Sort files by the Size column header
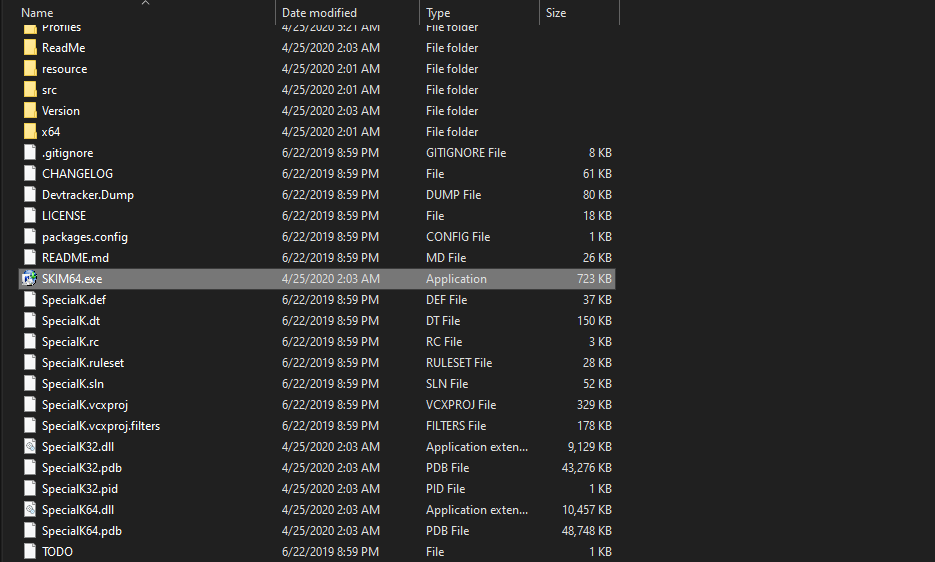 (556, 13)
